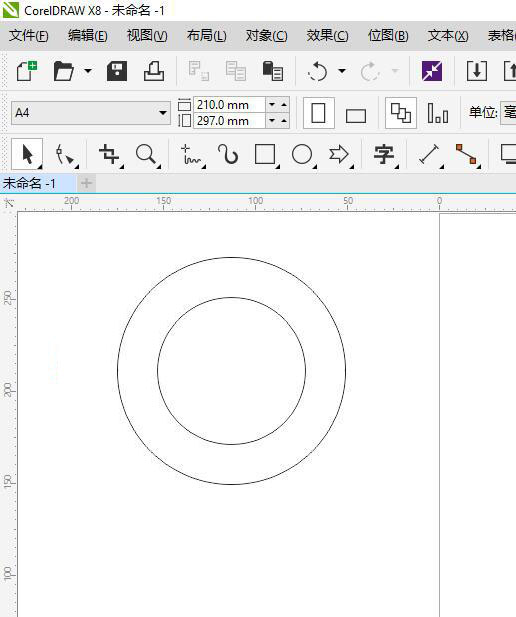Import a file with the down-arrow icon
The width and height of the screenshot is (516, 617).
coord(476,71)
